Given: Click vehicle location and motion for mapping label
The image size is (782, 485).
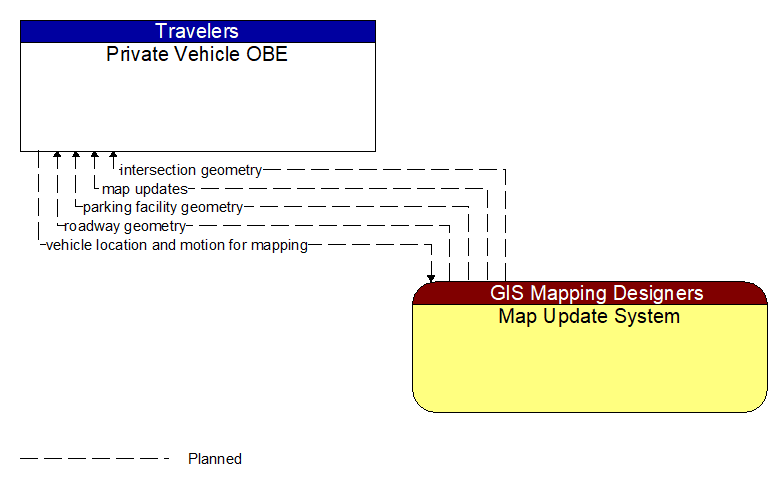Looking at the screenshot, I should (176, 245).
